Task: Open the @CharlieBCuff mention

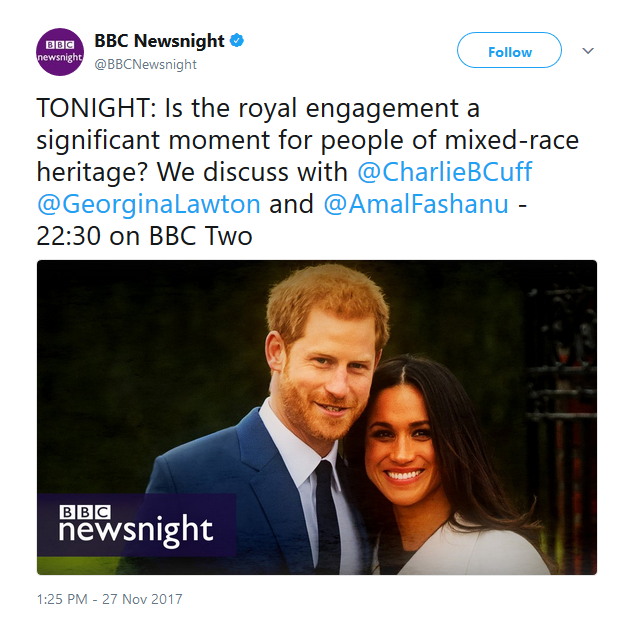Action: 445,172
